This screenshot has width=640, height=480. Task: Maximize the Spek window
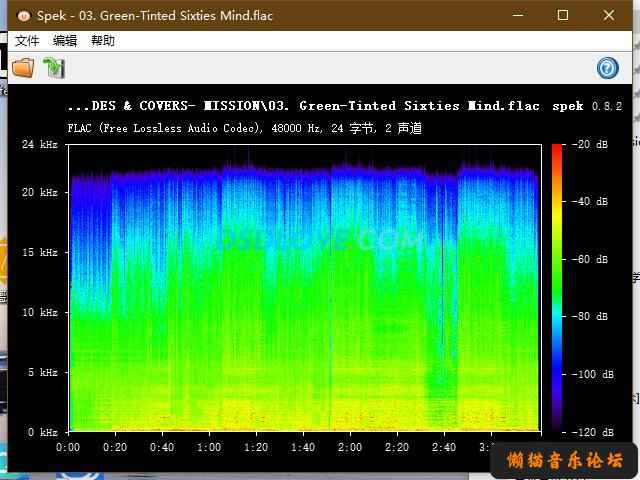tap(563, 16)
